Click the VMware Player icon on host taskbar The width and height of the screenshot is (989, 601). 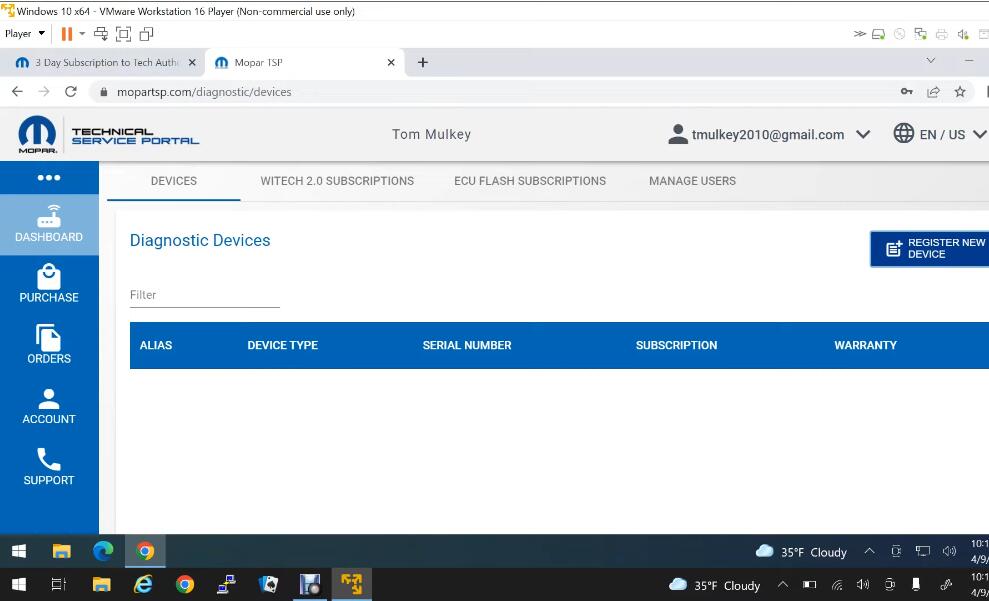351,585
